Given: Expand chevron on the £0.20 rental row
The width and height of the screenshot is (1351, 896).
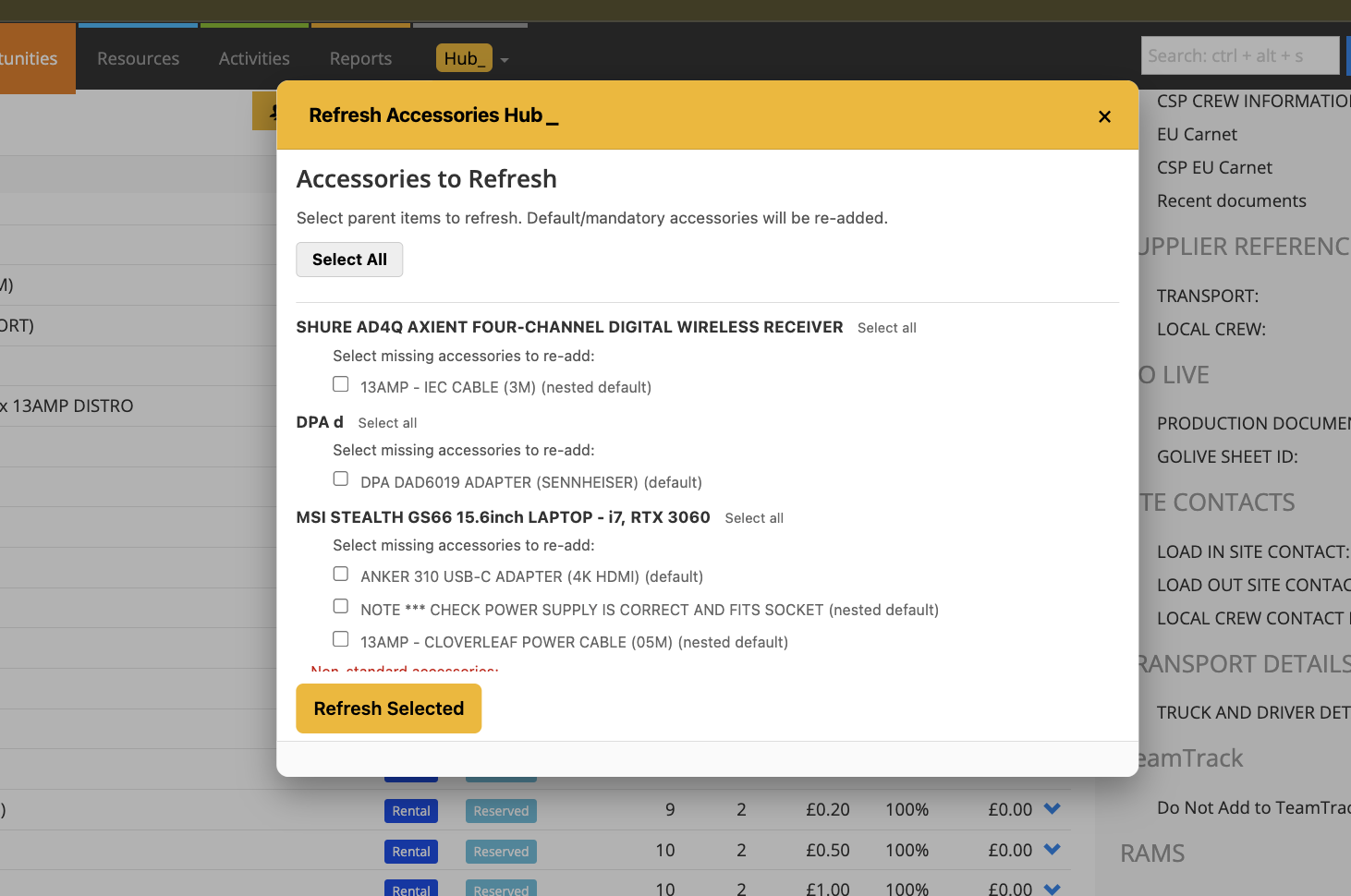Looking at the screenshot, I should 1051,809.
